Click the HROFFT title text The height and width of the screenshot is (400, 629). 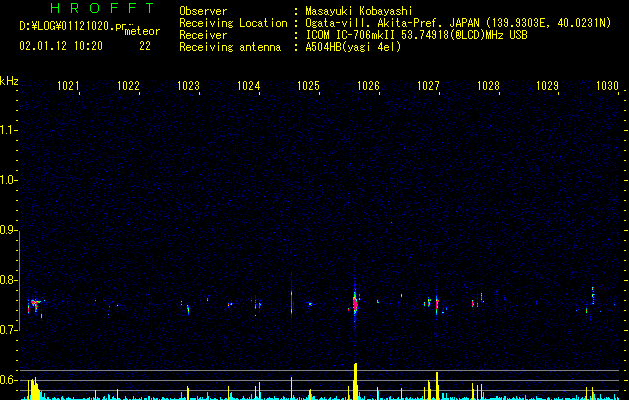[102, 8]
